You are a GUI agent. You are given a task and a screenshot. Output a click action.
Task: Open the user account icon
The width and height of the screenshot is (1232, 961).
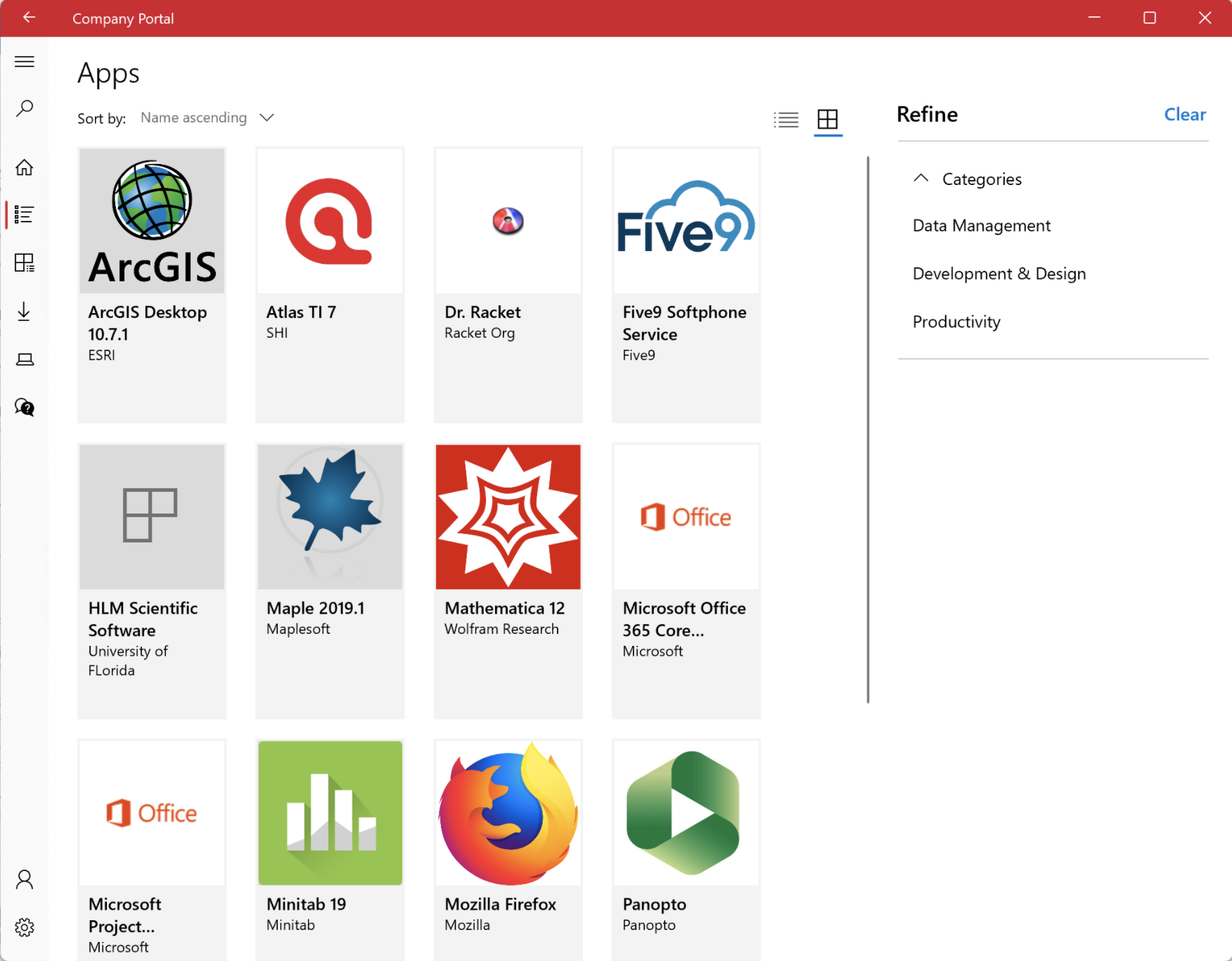click(25, 879)
